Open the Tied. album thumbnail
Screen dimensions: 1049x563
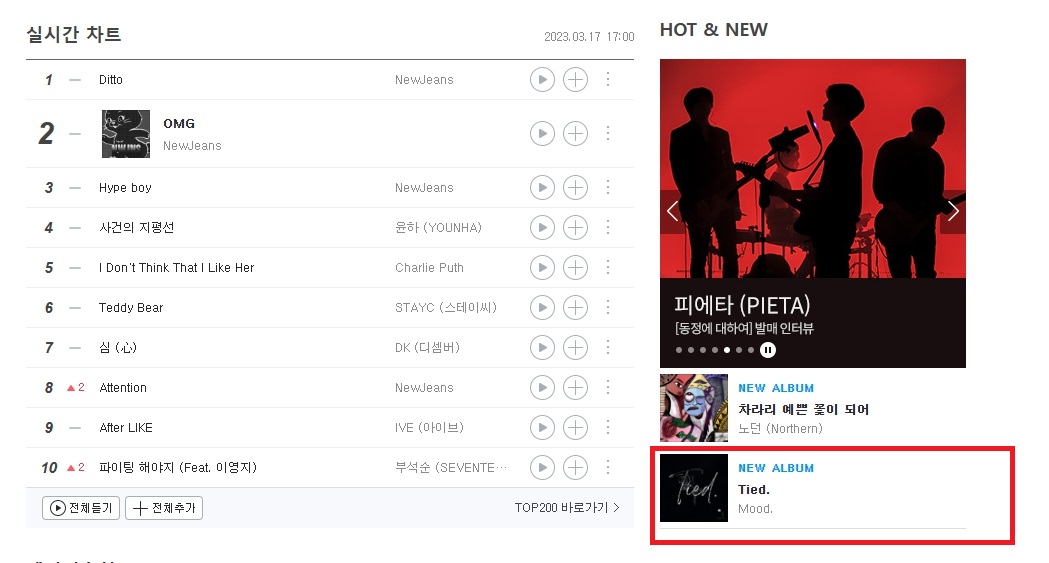pos(694,488)
